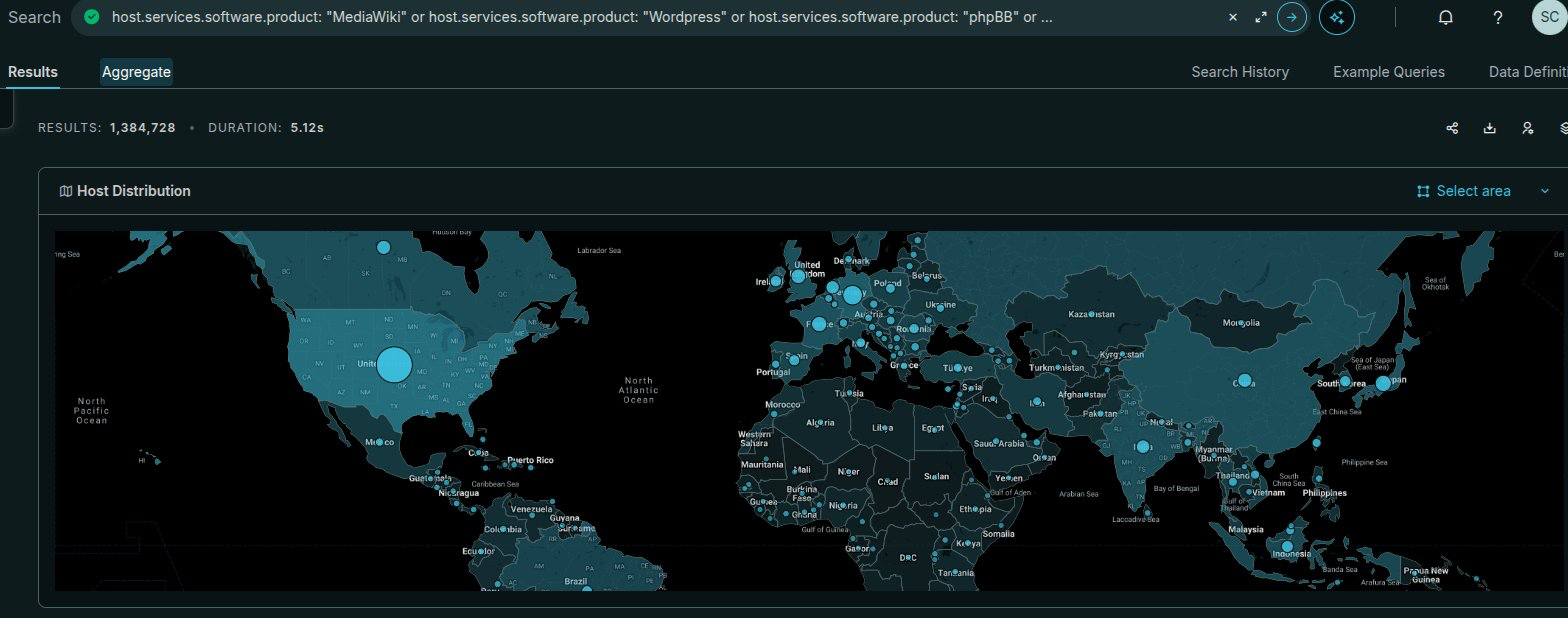Viewport: 1568px width, 618px height.
Task: Click the duration value 5.12s
Action: tap(307, 128)
